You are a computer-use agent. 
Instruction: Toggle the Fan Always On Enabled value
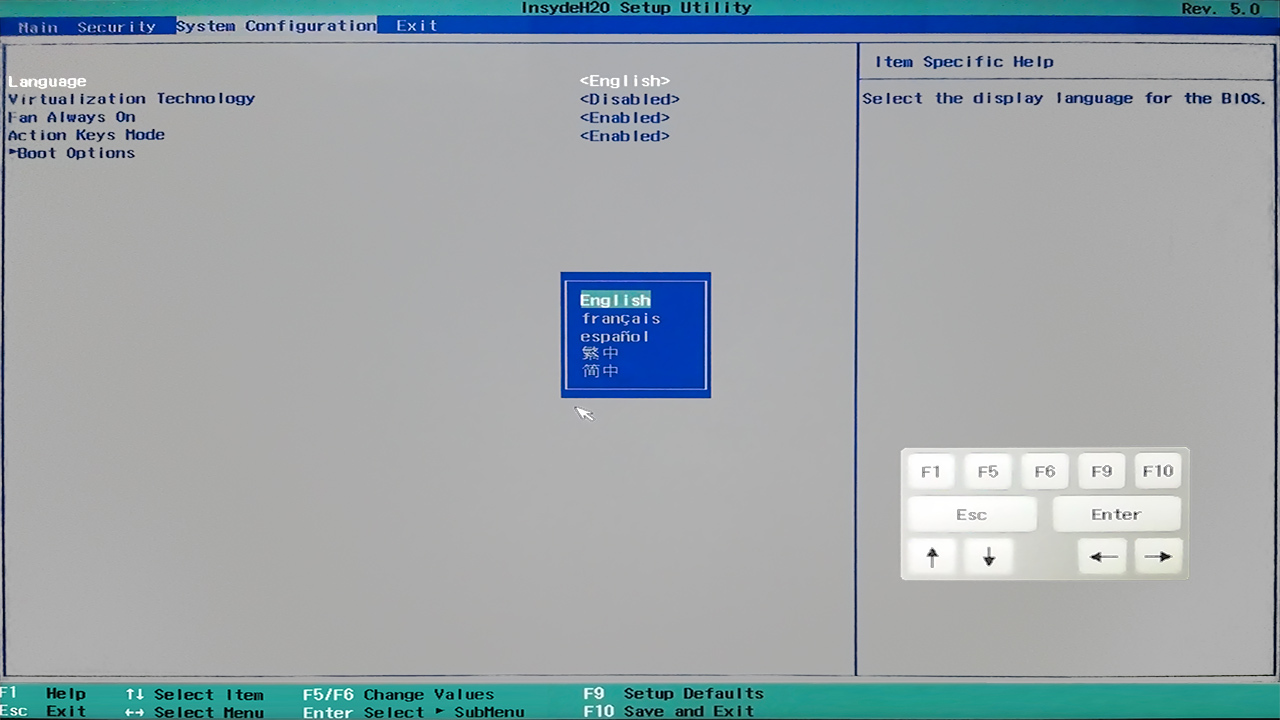coord(624,117)
